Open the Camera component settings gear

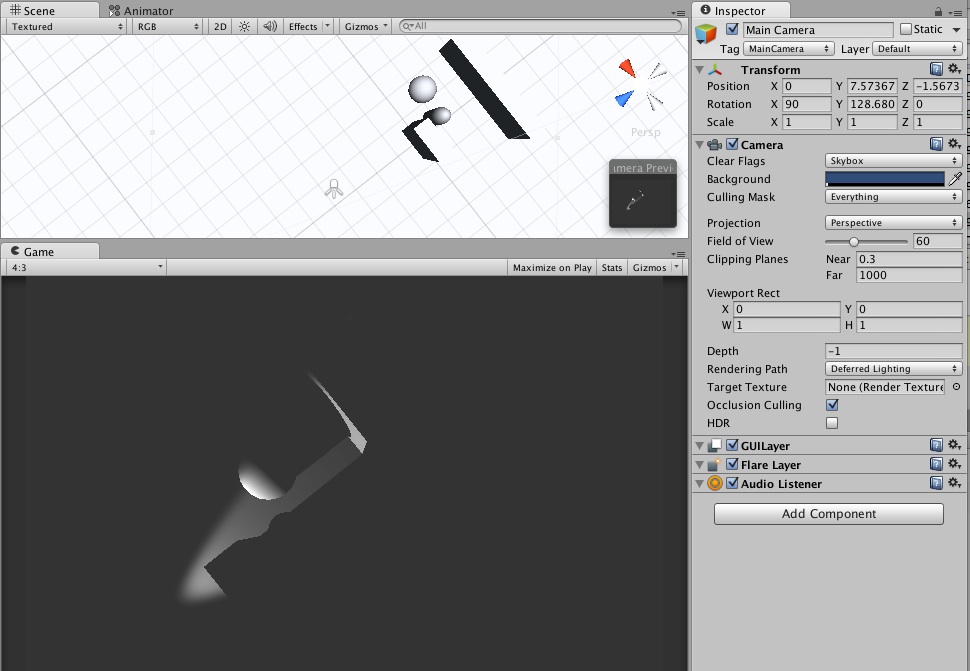pyautogui.click(x=955, y=143)
